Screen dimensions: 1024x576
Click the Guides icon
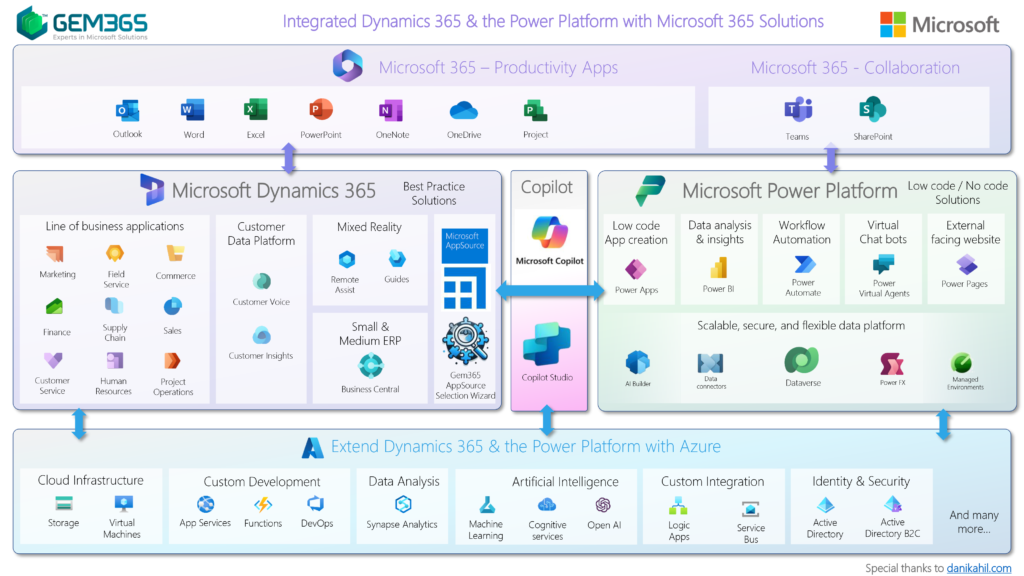(396, 259)
